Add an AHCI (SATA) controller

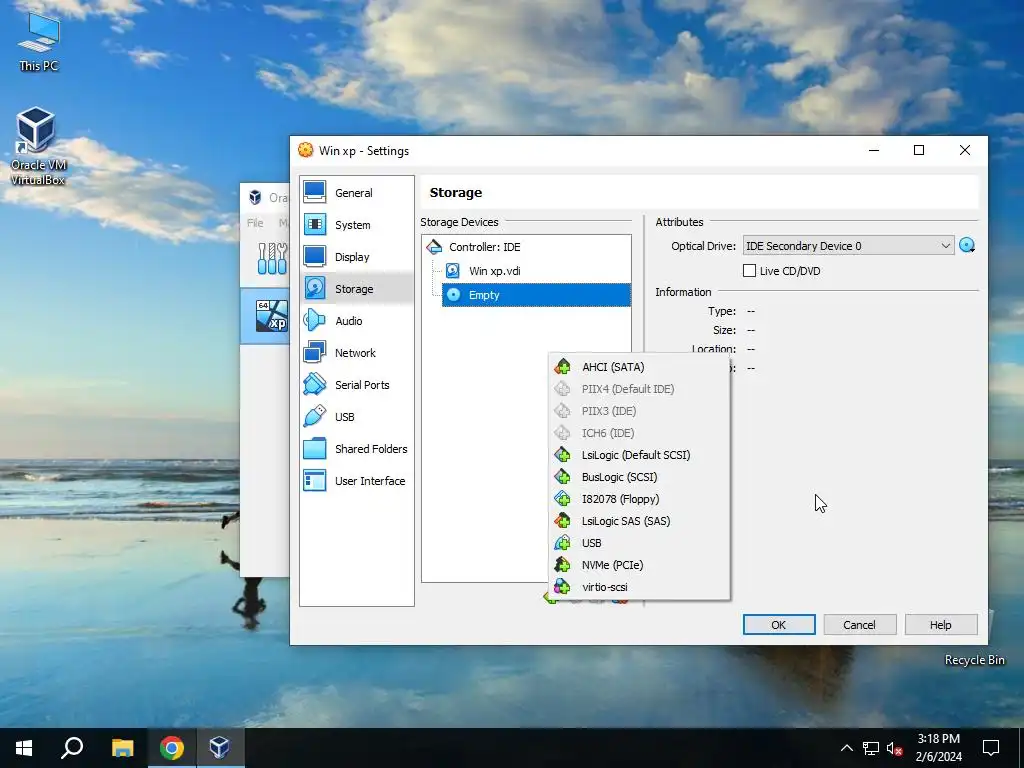pyautogui.click(x=639, y=367)
